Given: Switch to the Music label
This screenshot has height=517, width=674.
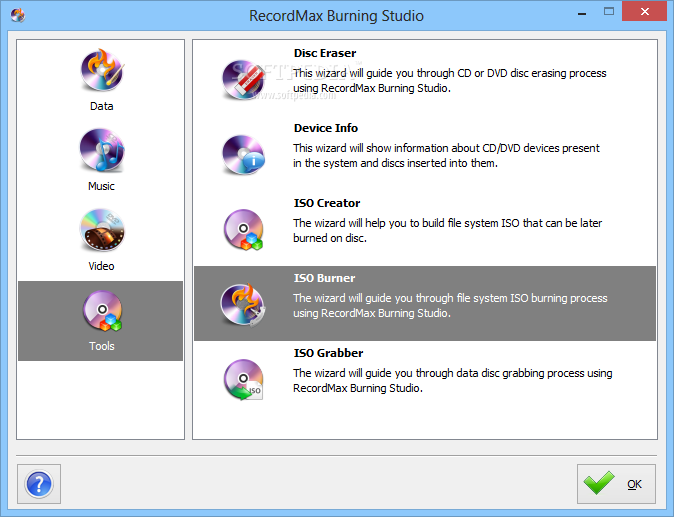Looking at the screenshot, I should (101, 186).
